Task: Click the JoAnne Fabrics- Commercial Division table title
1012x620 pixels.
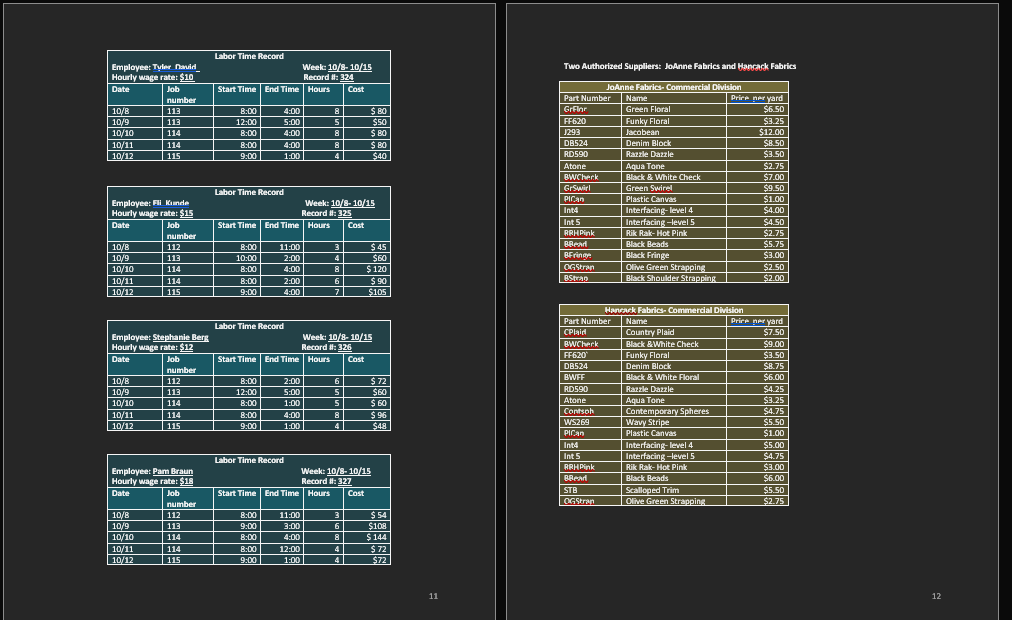Action: coord(673,87)
